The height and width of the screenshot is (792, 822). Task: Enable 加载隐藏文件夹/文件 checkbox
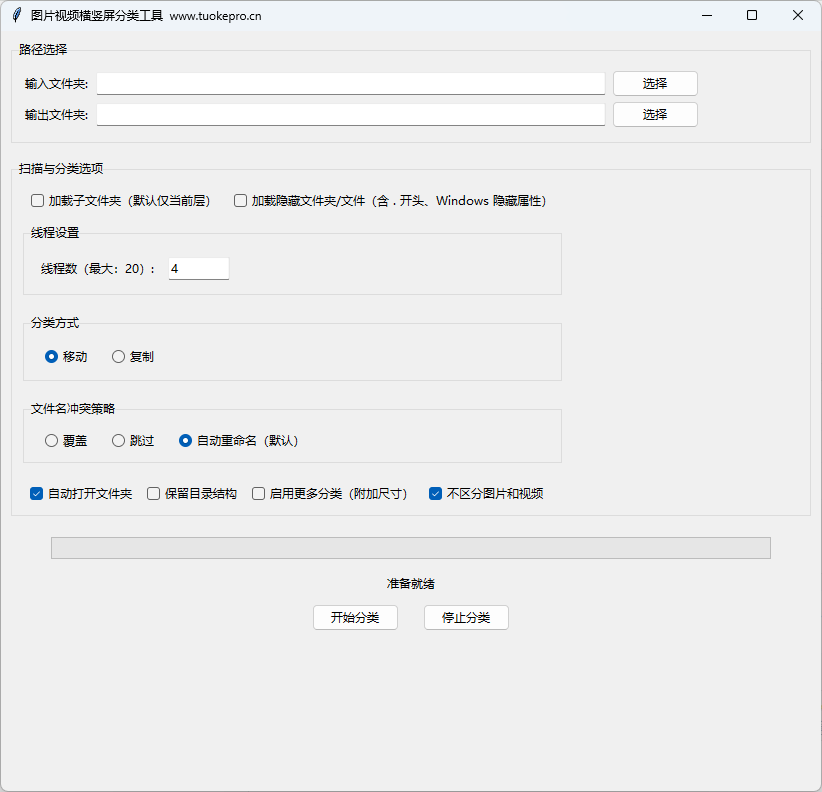[240, 201]
